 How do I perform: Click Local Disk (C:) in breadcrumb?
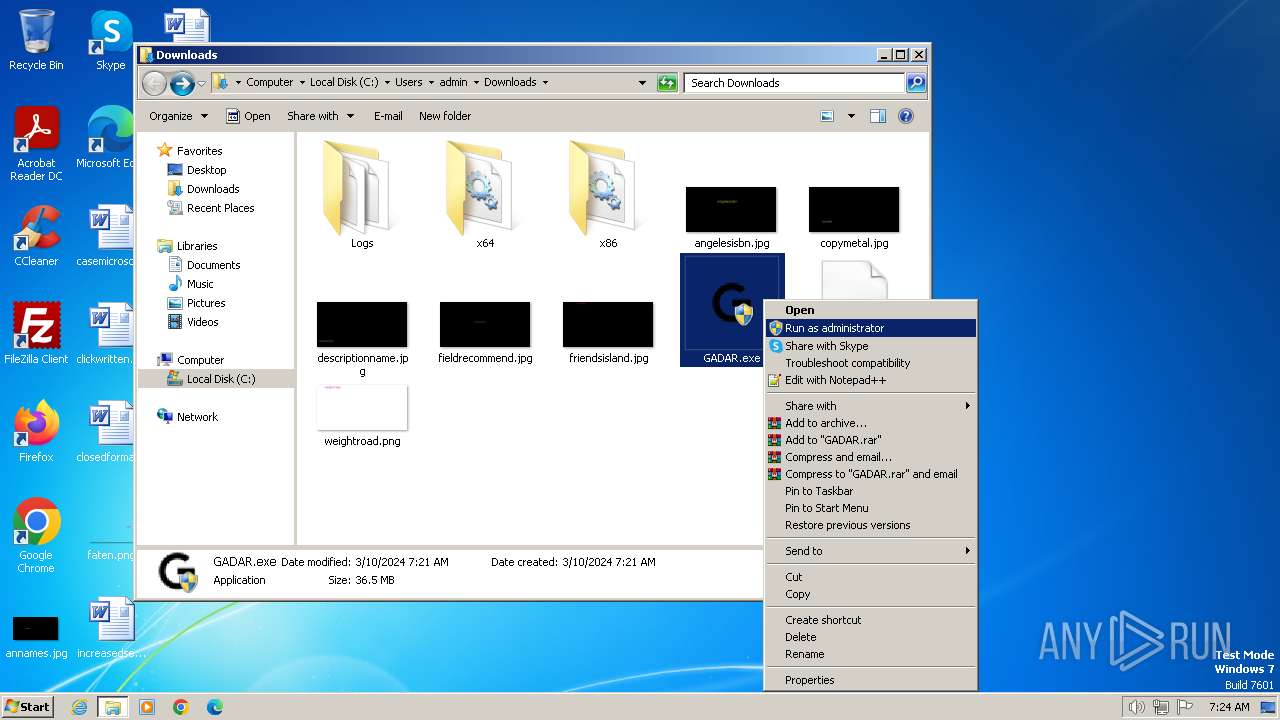[344, 83]
